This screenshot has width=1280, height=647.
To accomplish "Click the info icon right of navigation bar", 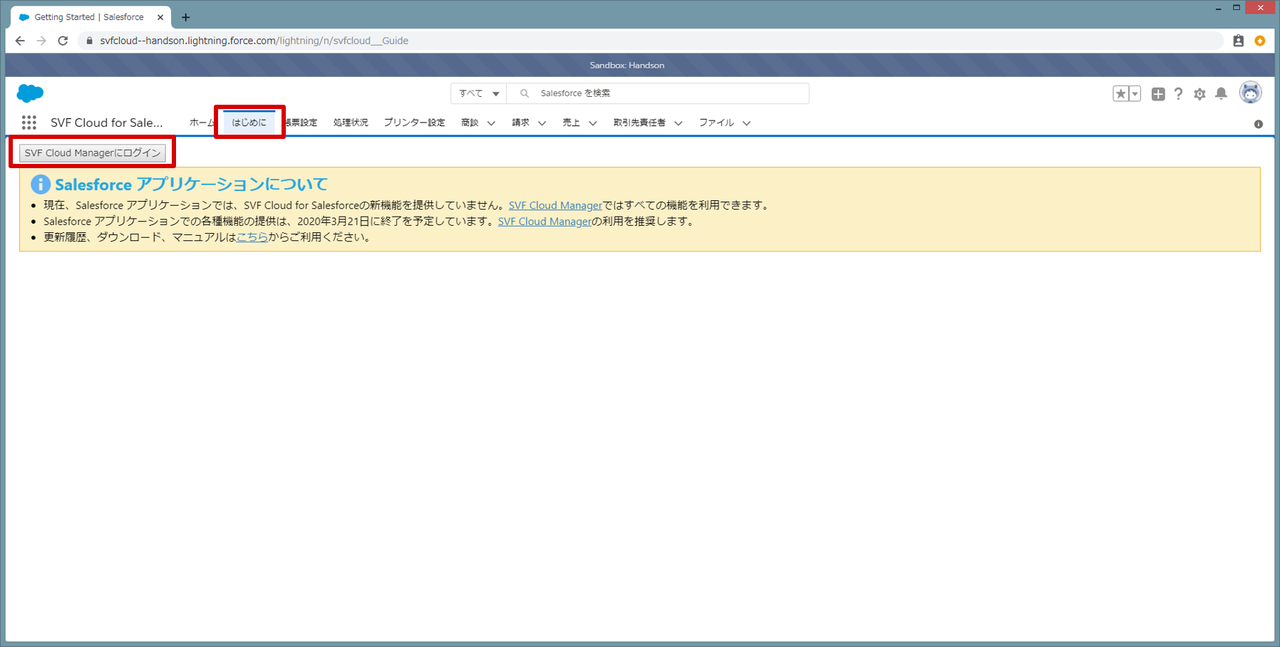I will (x=1258, y=124).
